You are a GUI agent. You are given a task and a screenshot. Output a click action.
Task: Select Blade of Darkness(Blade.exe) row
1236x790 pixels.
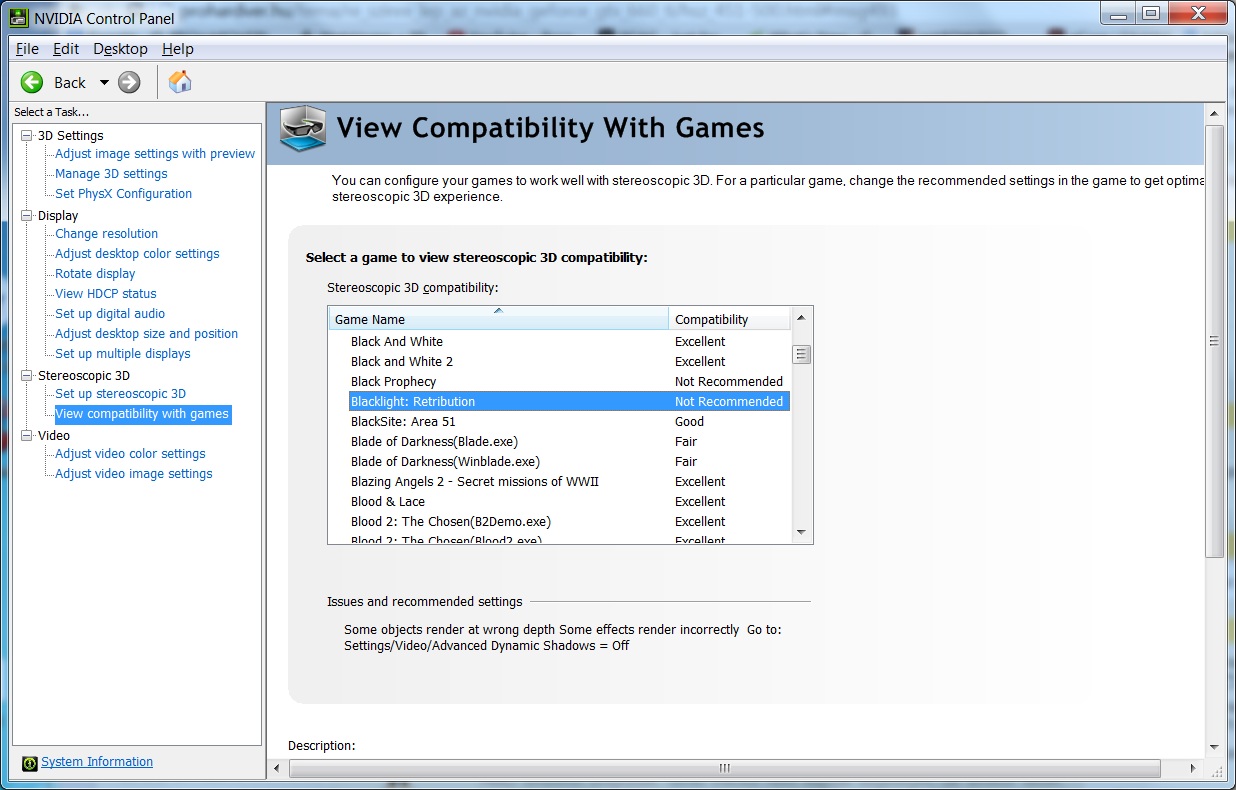click(x=559, y=442)
